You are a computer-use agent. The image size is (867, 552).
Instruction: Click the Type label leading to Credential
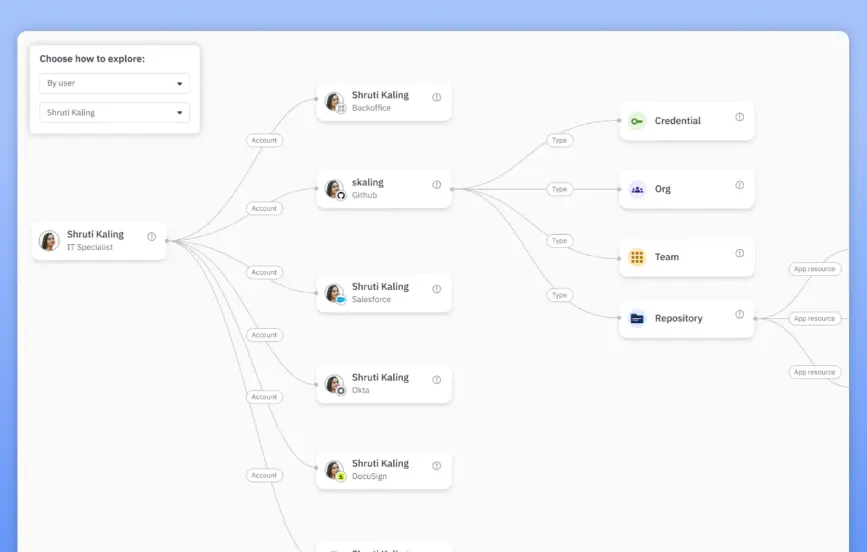560,140
